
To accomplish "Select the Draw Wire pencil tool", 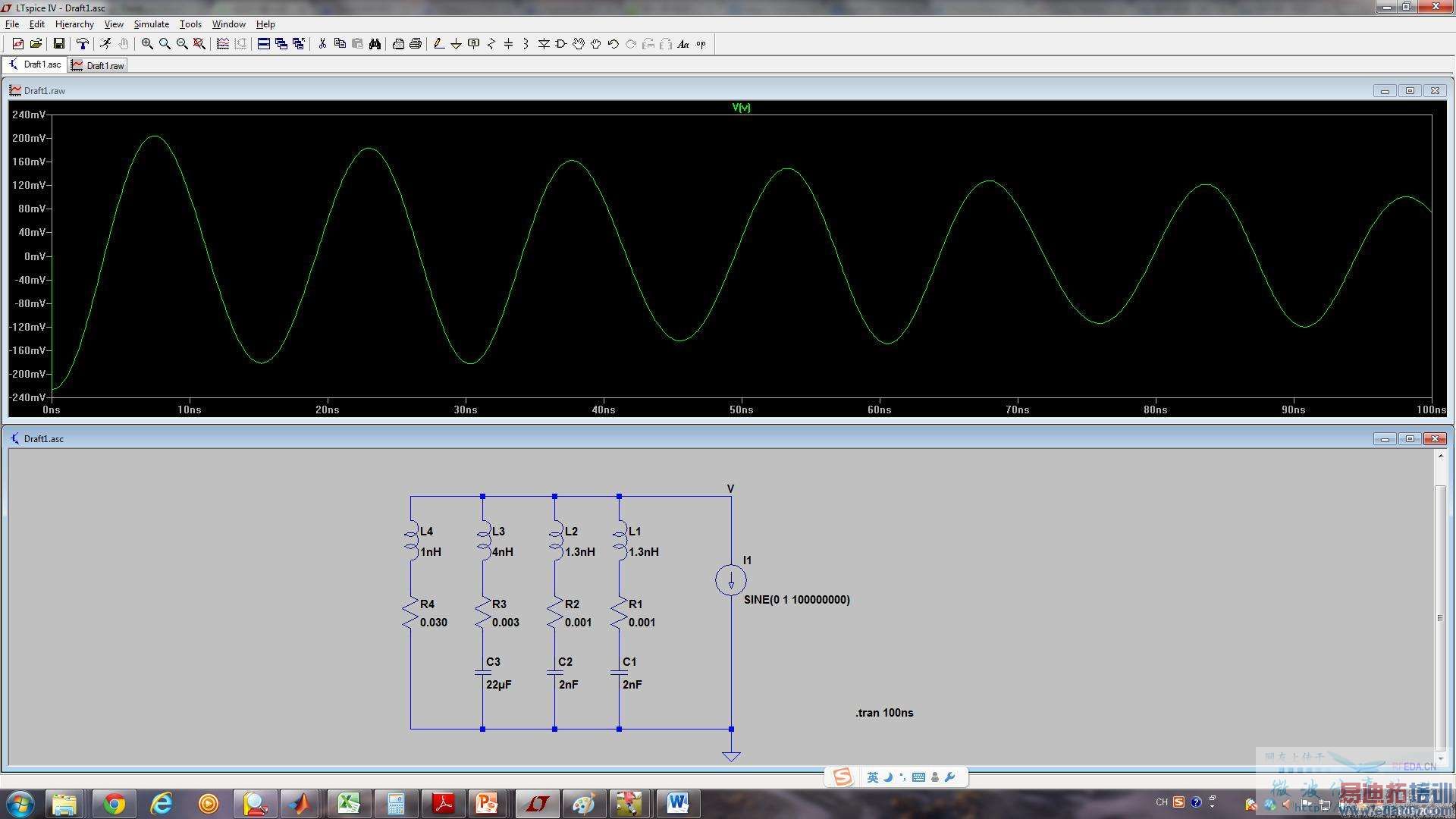I will 438,44.
